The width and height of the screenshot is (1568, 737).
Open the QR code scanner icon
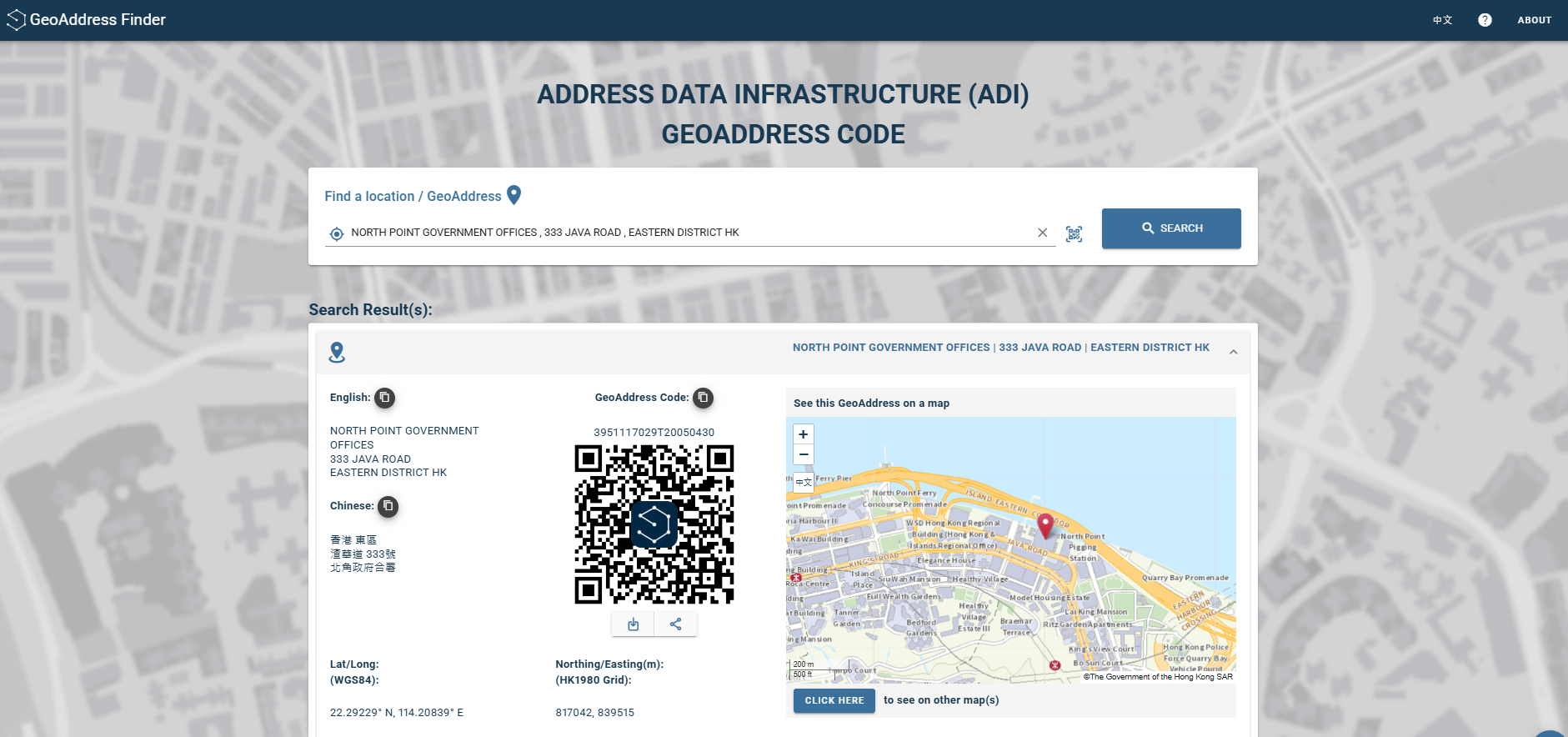[x=1074, y=233]
